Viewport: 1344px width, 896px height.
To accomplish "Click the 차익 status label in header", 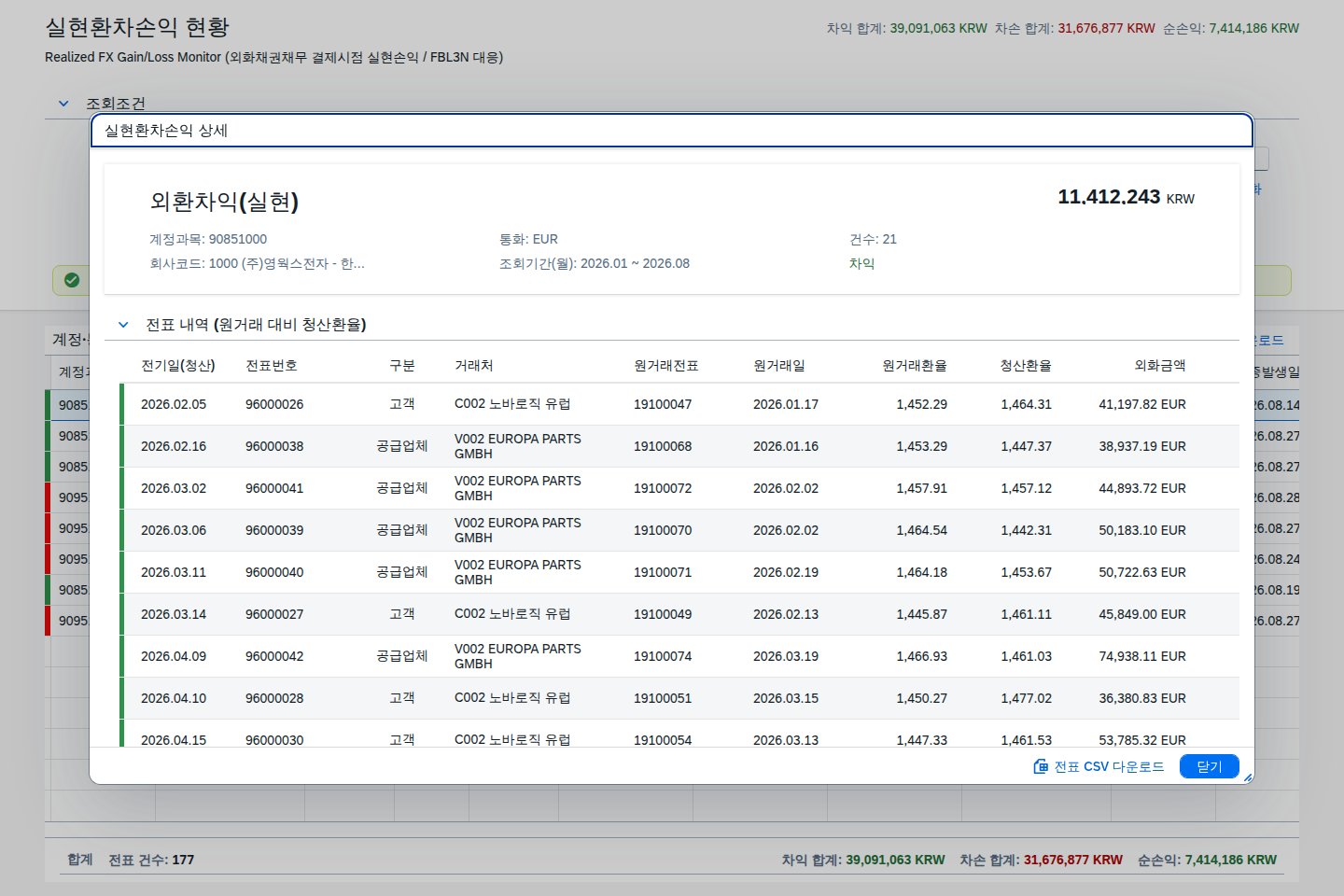I will [861, 263].
